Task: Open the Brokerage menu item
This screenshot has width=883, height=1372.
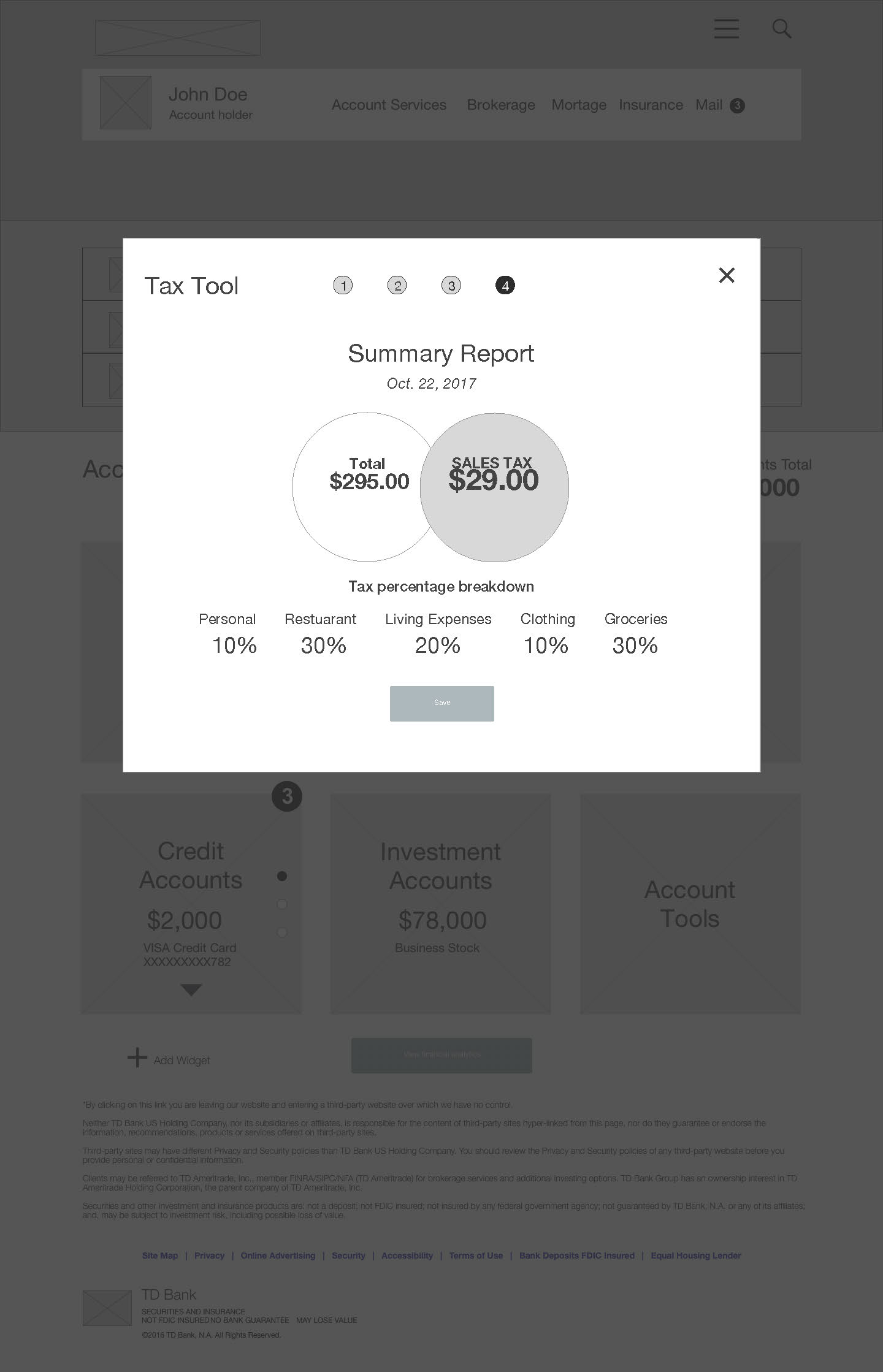Action: pyautogui.click(x=500, y=105)
